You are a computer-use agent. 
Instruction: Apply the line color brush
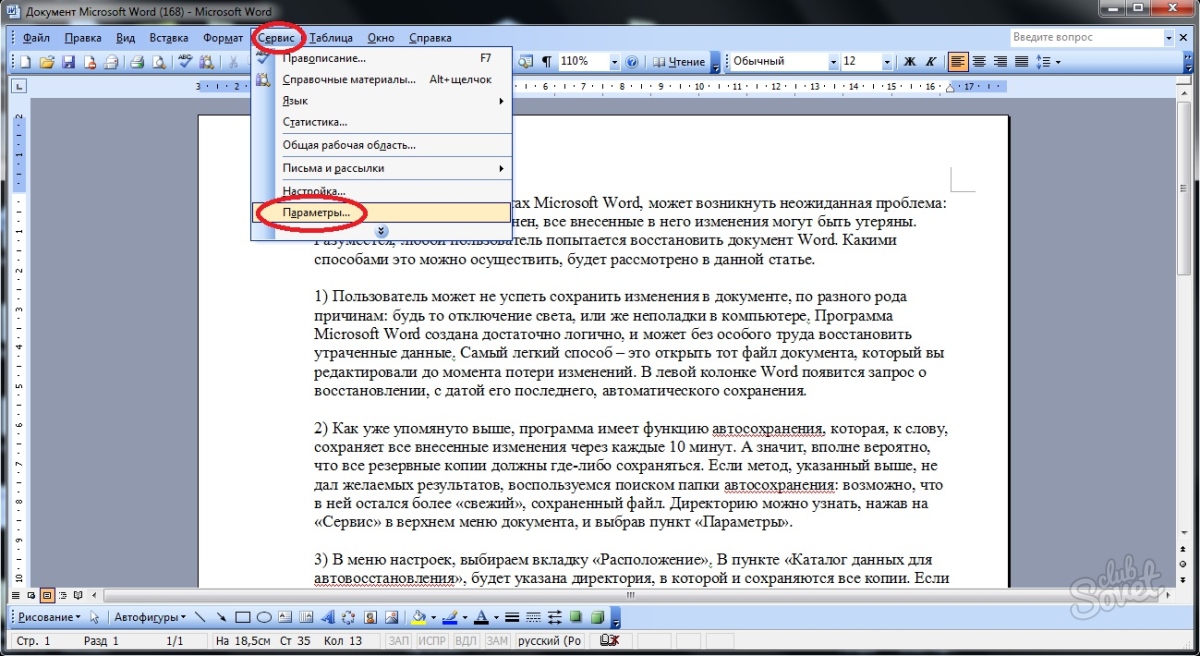(450, 617)
